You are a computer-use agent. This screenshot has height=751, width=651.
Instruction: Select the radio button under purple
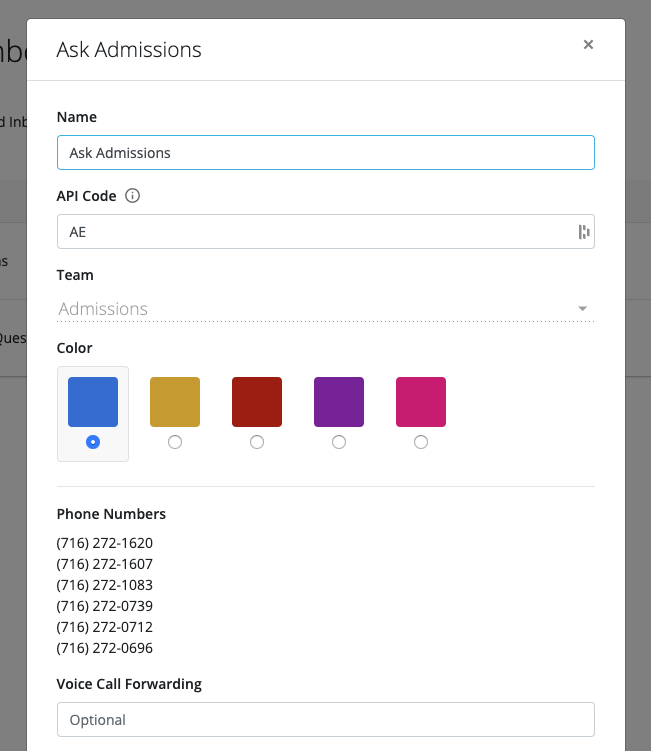tap(339, 442)
